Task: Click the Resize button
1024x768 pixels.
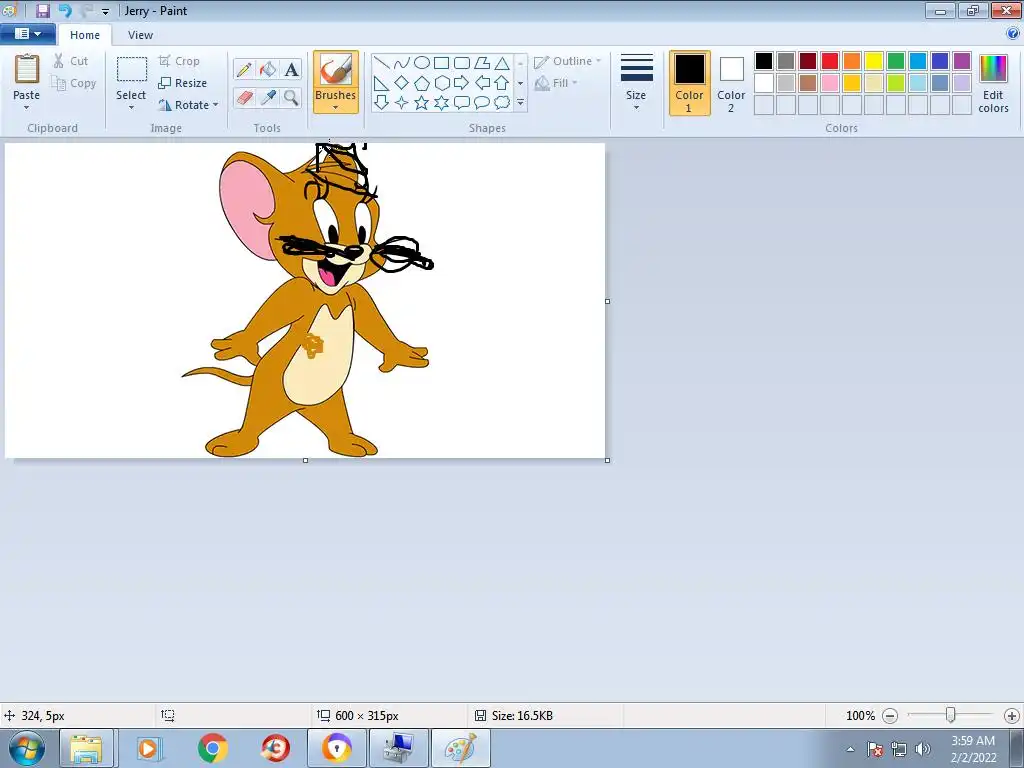Action: click(x=183, y=83)
